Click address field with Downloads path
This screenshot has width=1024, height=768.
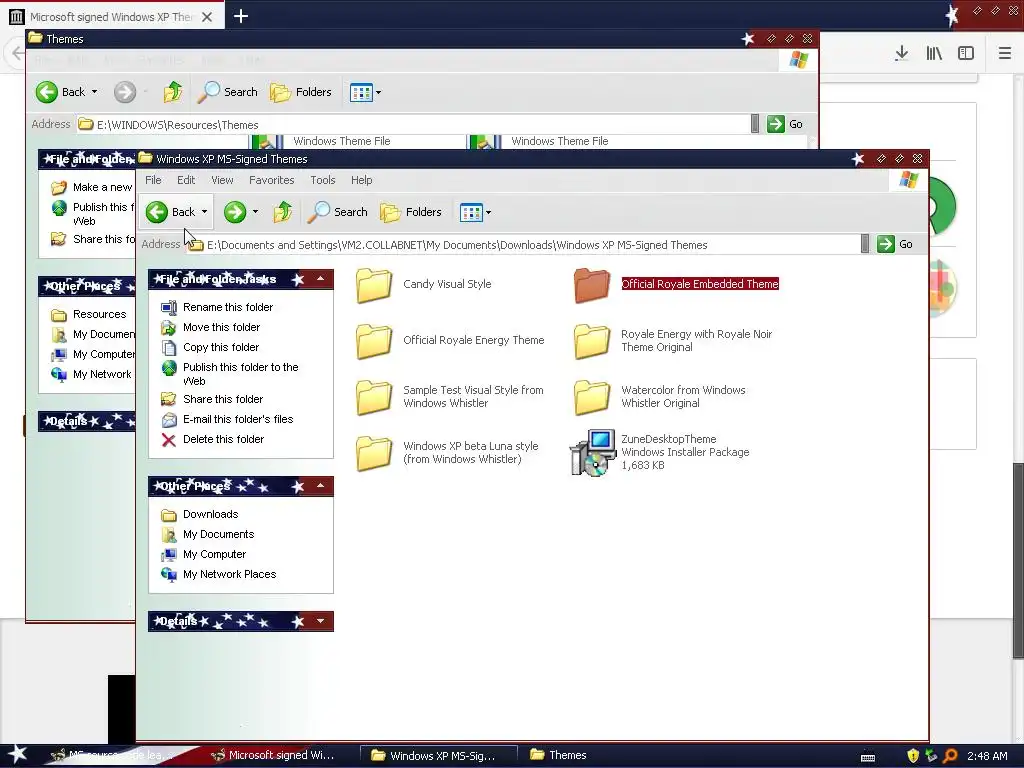(522, 244)
